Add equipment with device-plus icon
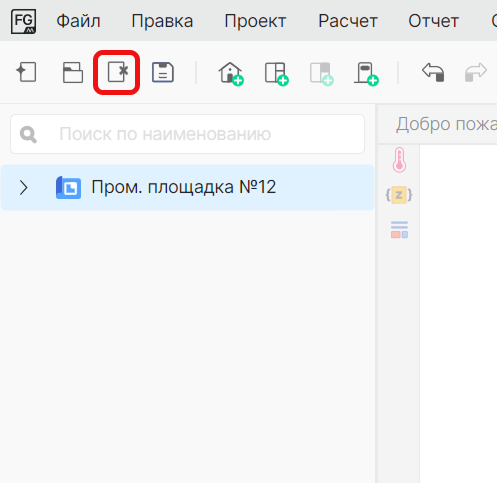The width and height of the screenshot is (497, 483). click(366, 74)
